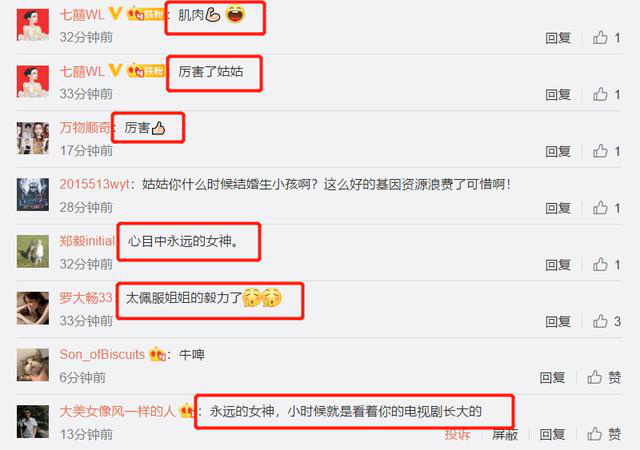Reply to Son_ofBiscuits' 牛啤 comment
This screenshot has width=640, height=450.
tap(552, 378)
